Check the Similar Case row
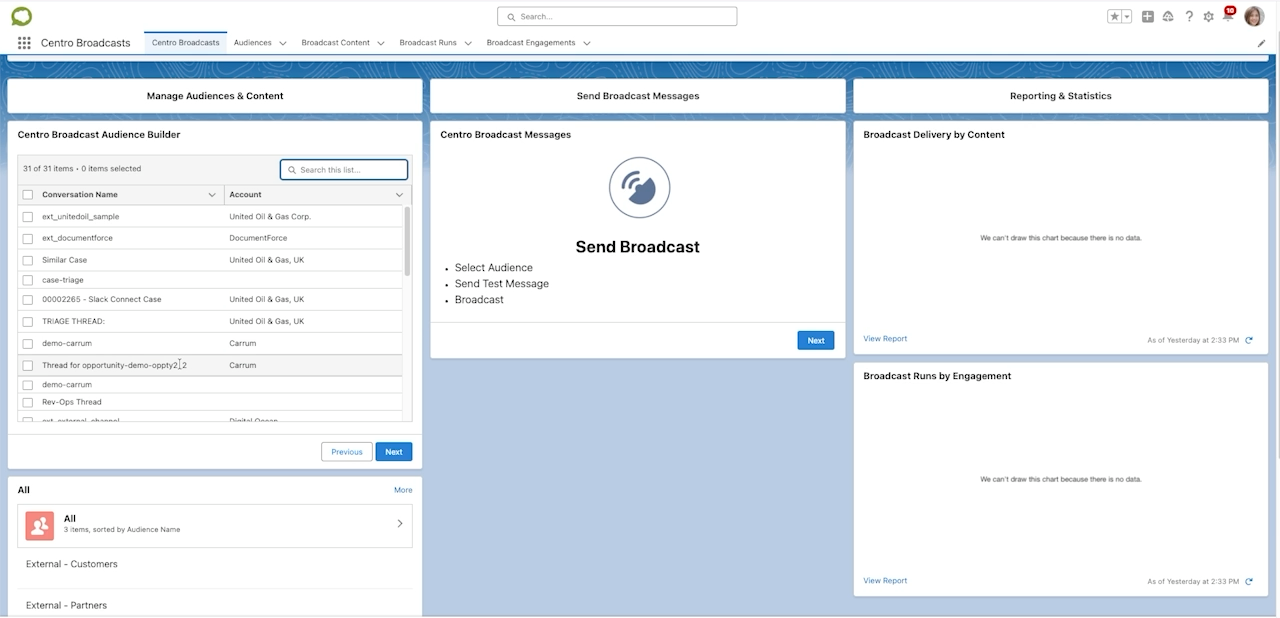 pyautogui.click(x=28, y=260)
